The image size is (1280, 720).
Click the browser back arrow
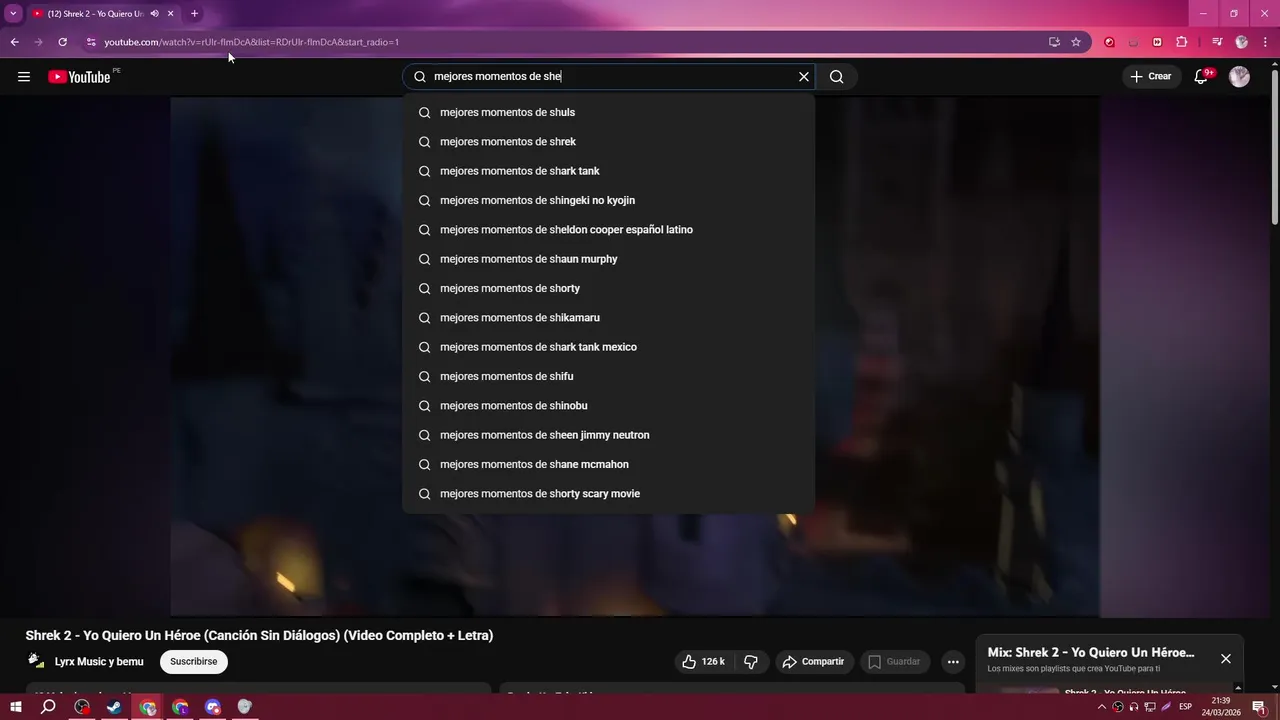pyautogui.click(x=14, y=42)
